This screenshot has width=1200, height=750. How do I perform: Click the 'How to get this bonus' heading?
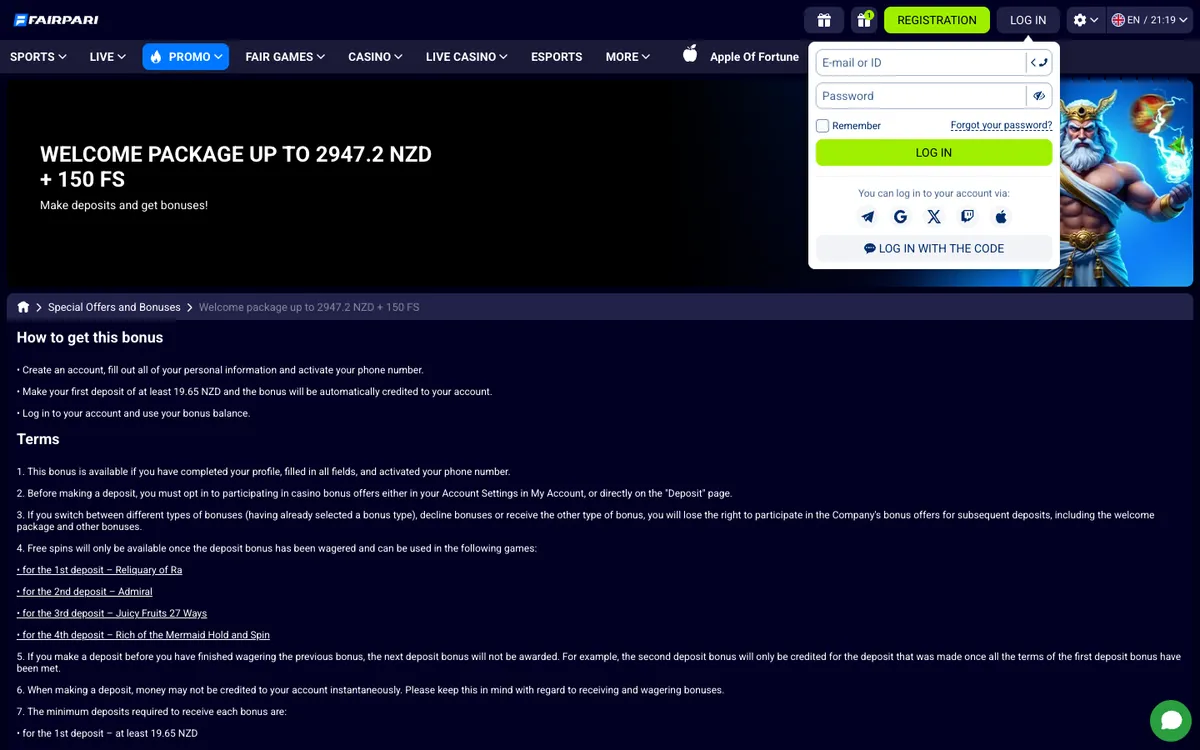click(90, 338)
